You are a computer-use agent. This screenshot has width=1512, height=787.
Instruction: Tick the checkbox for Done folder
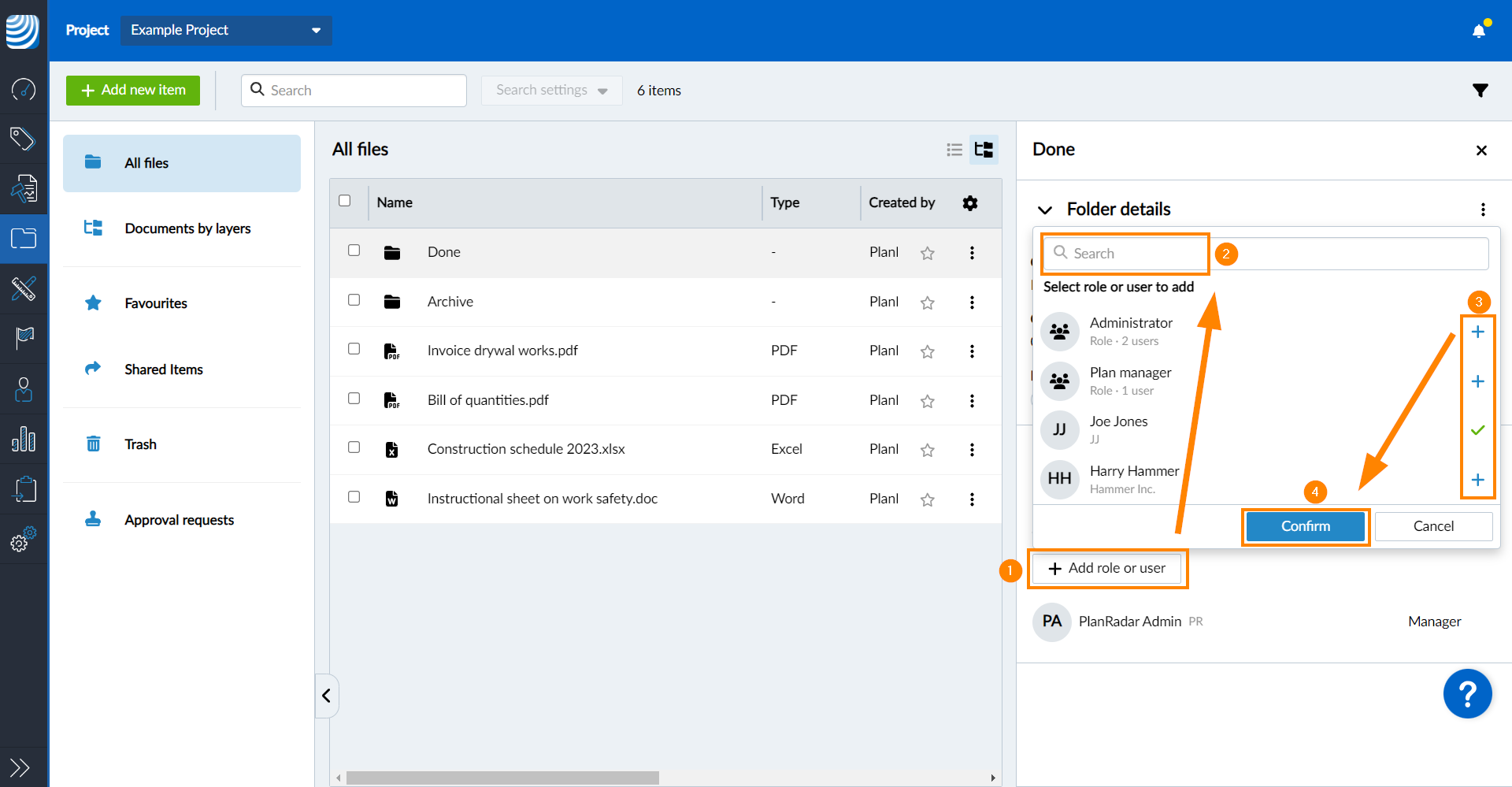pyautogui.click(x=354, y=251)
